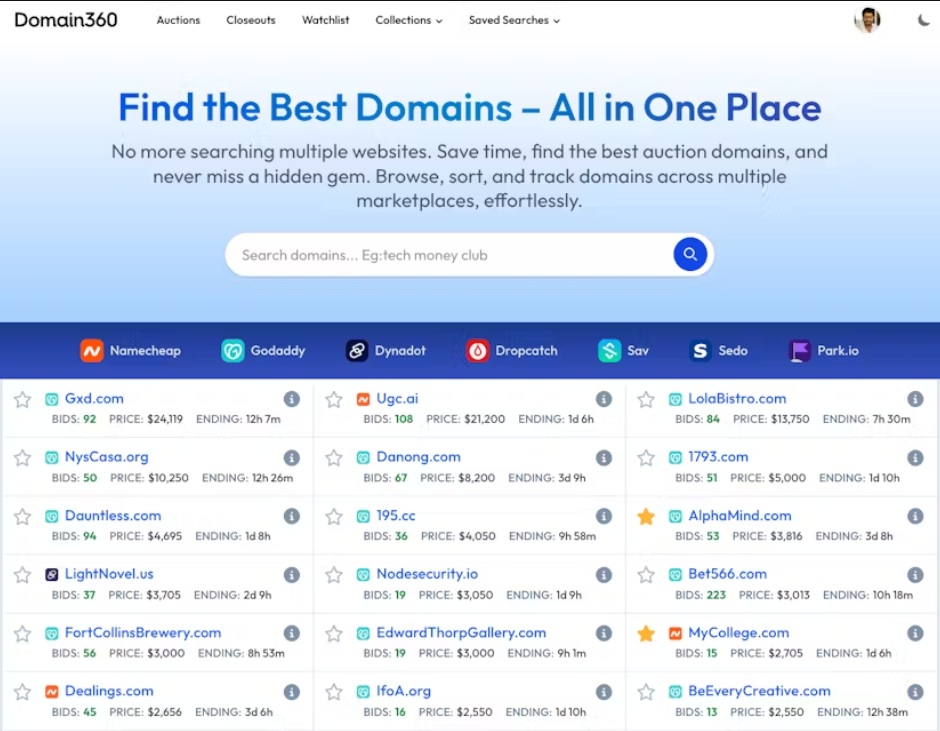Open the Dauntless.com domain link
The image size is (940, 731).
click(x=113, y=515)
